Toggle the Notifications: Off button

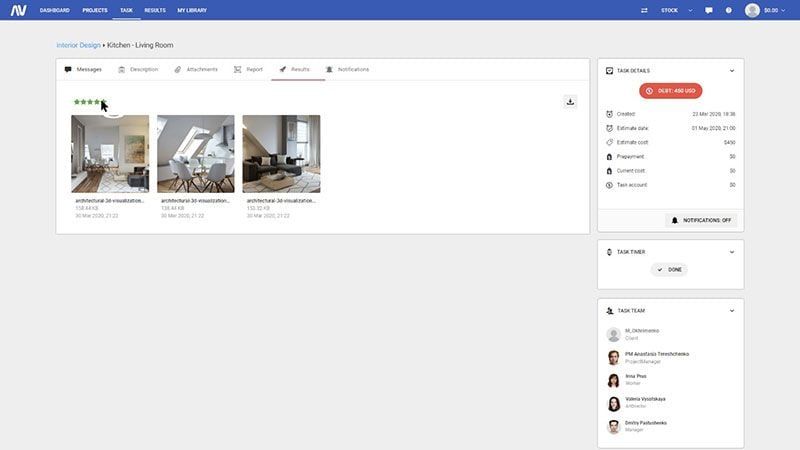701,220
